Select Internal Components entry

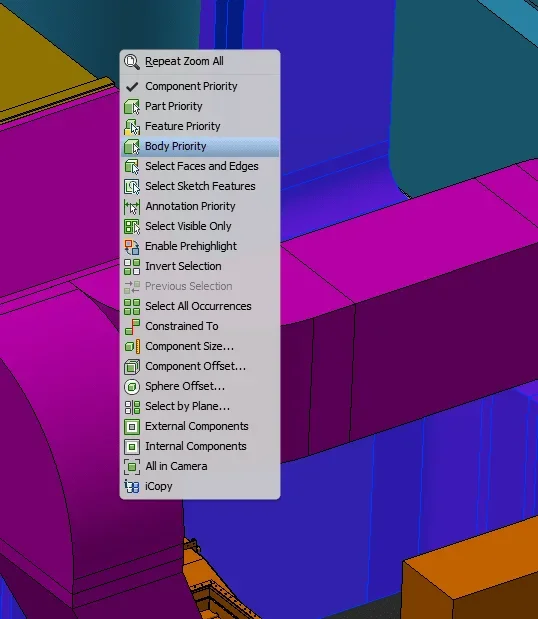pyautogui.click(x=200, y=446)
